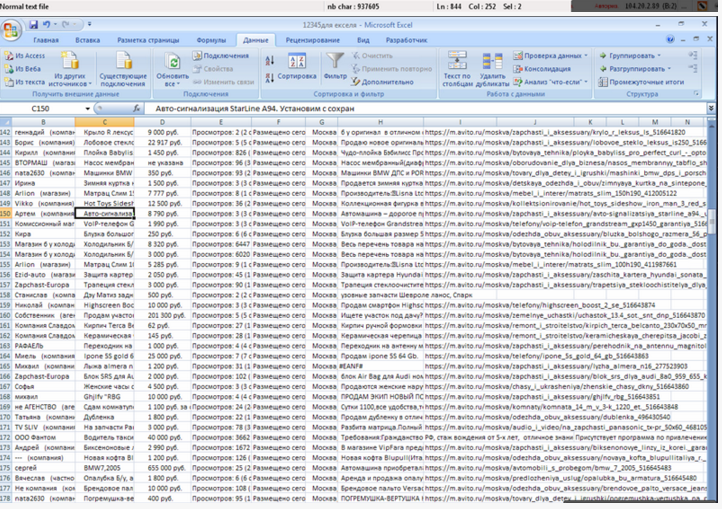Screen dimensions: 722x509
Task: Click the insert function fx button
Action: point(136,108)
